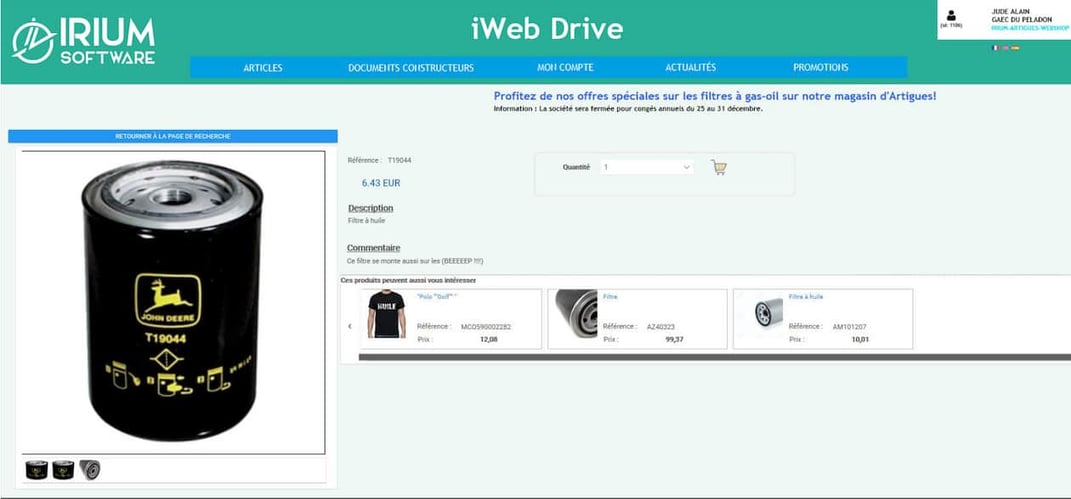Click the large John Deere filter image
Image resolution: width=1071 pixels, height=499 pixels.
[x=171, y=302]
